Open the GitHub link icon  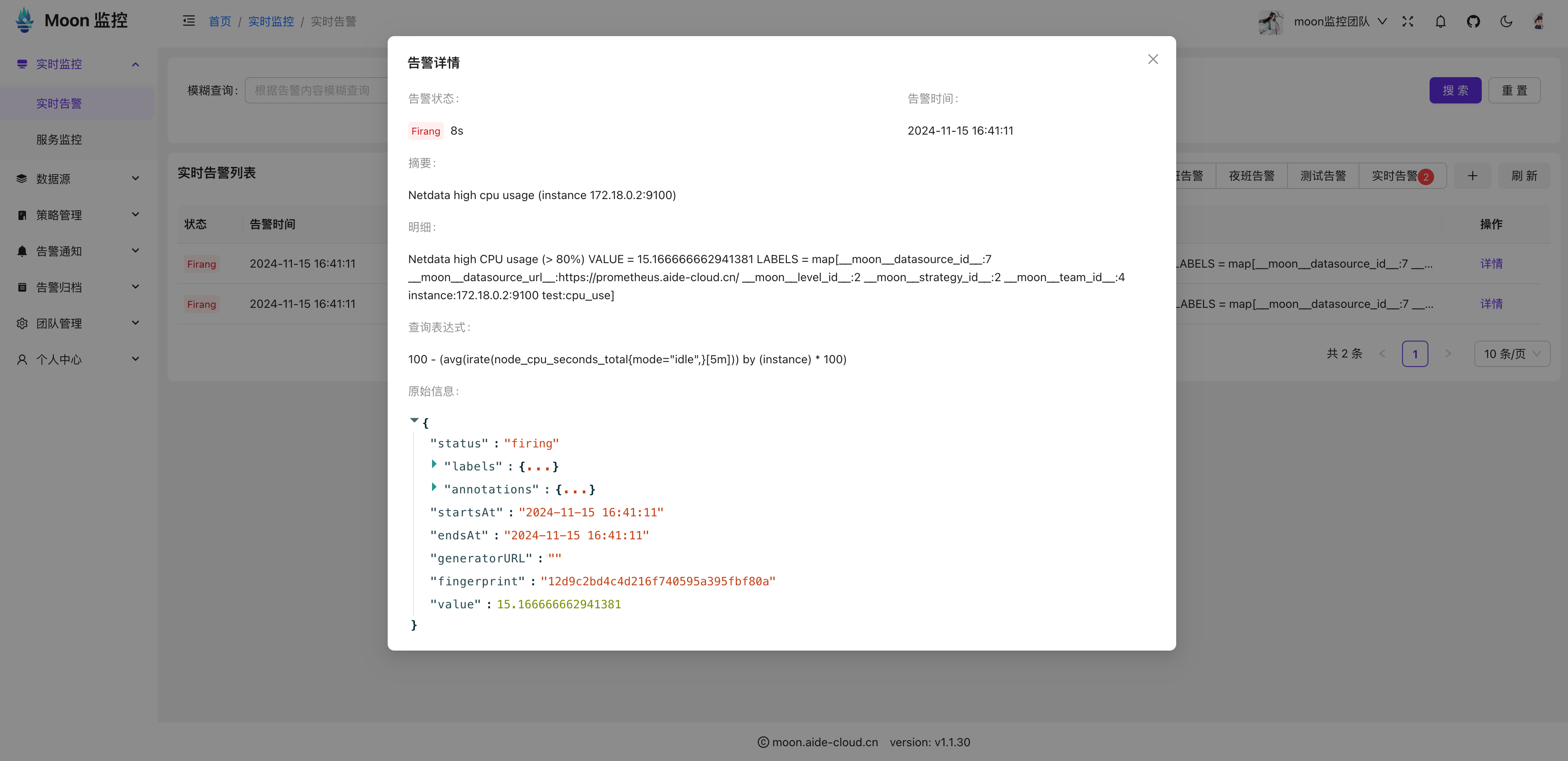tap(1473, 22)
